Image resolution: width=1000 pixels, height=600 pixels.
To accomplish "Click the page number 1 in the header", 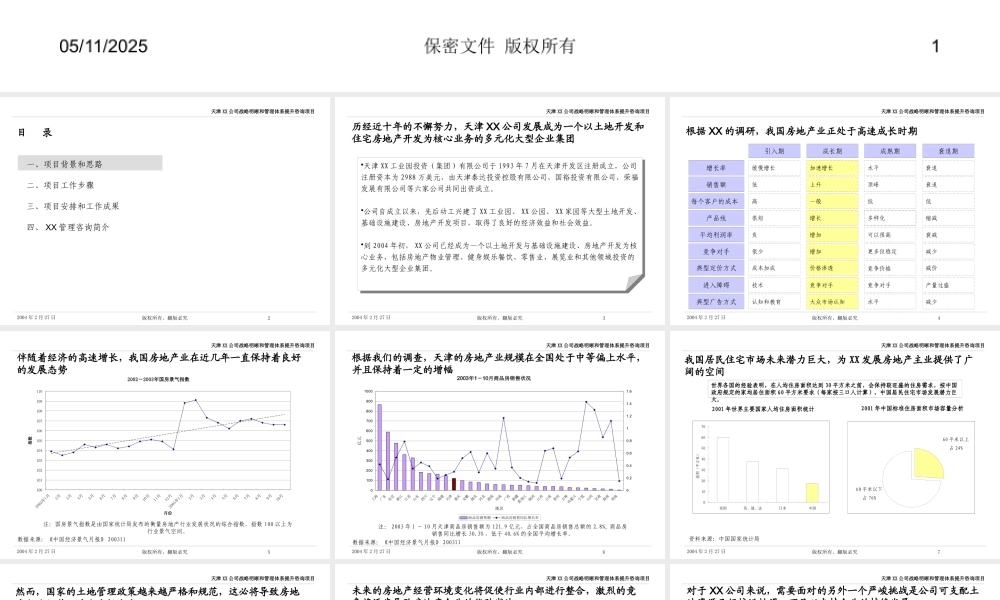I will coord(935,46).
